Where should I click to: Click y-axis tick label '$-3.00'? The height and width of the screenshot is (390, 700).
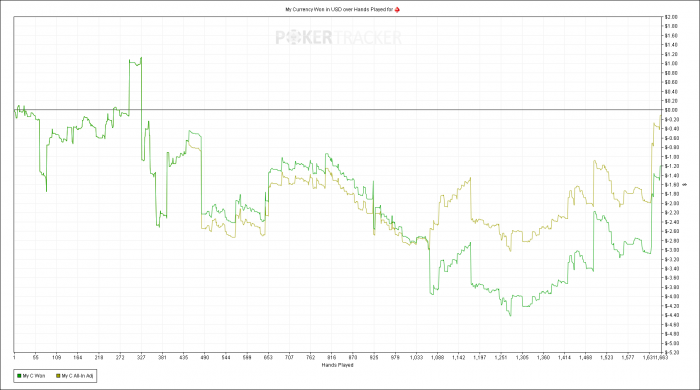point(671,250)
